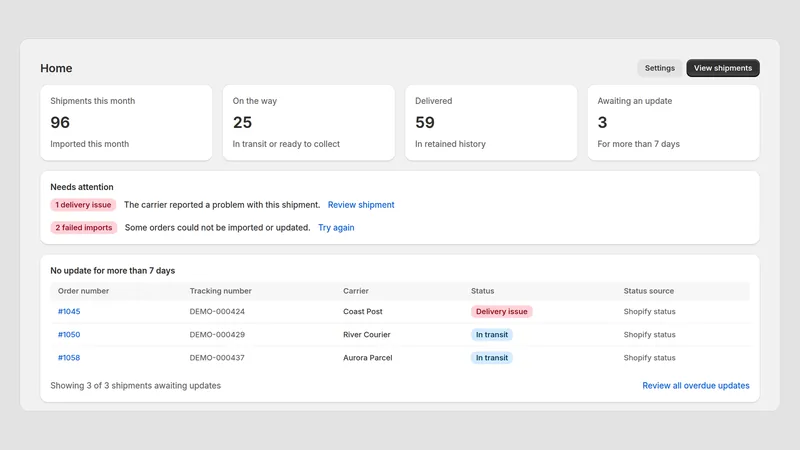Select tracking number DEMO-000424
This screenshot has height=450, width=800.
[217, 311]
